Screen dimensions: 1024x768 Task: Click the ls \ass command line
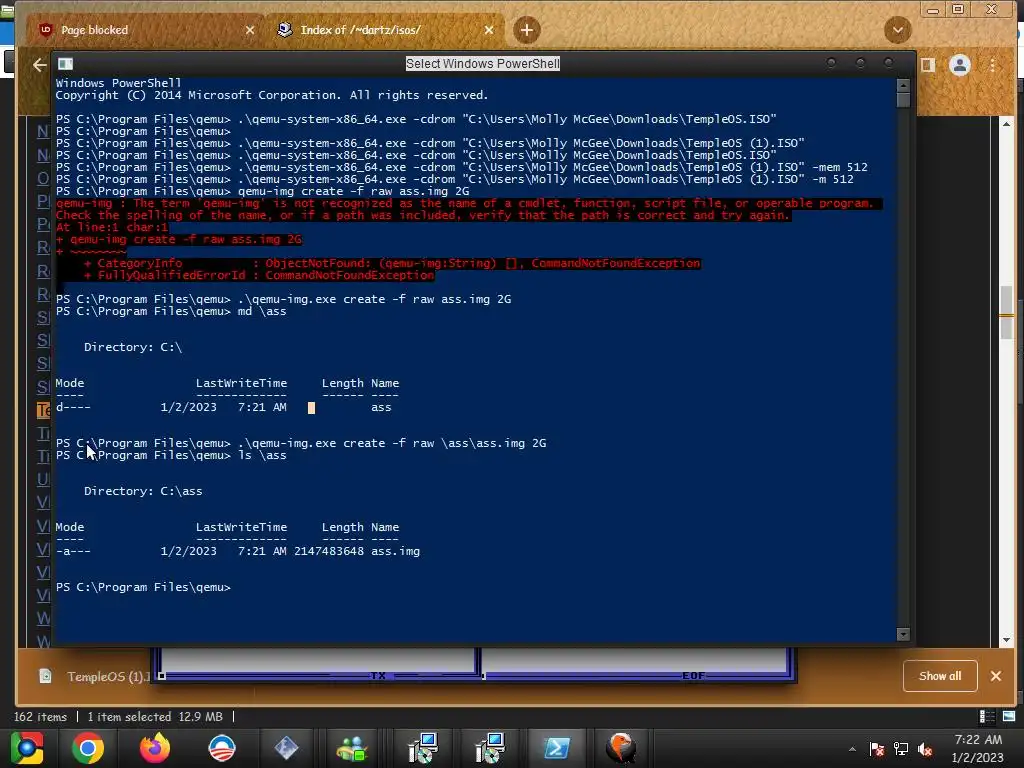[171, 455]
